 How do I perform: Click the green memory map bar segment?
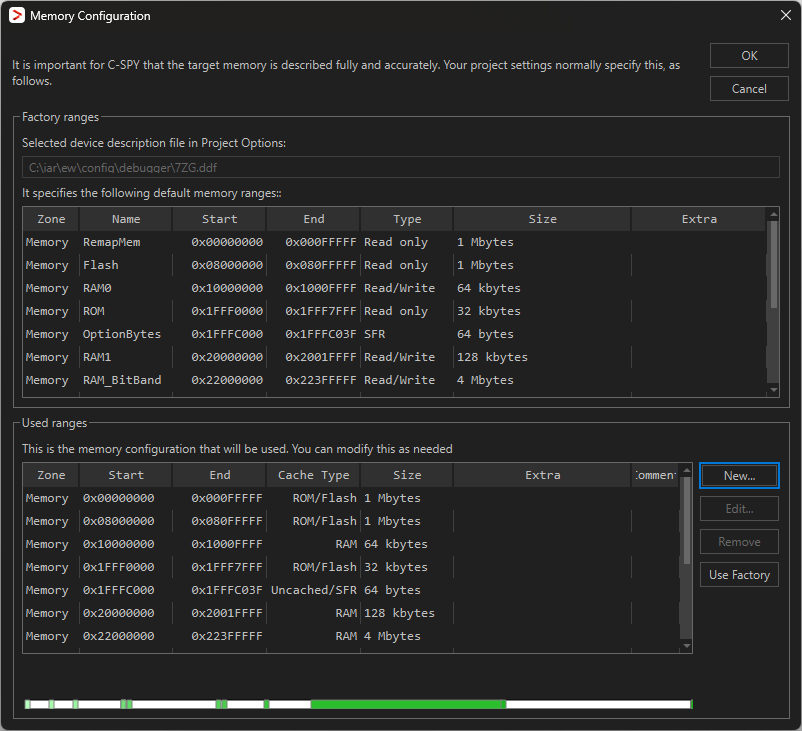408,704
